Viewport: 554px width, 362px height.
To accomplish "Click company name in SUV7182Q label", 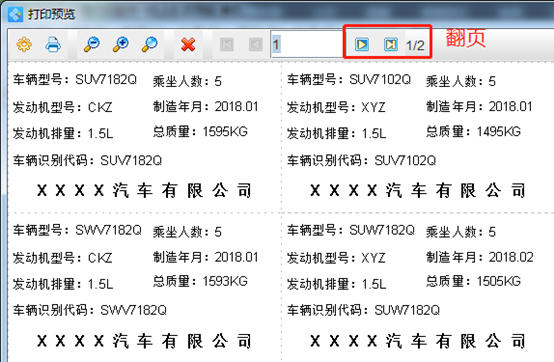I will click(144, 191).
